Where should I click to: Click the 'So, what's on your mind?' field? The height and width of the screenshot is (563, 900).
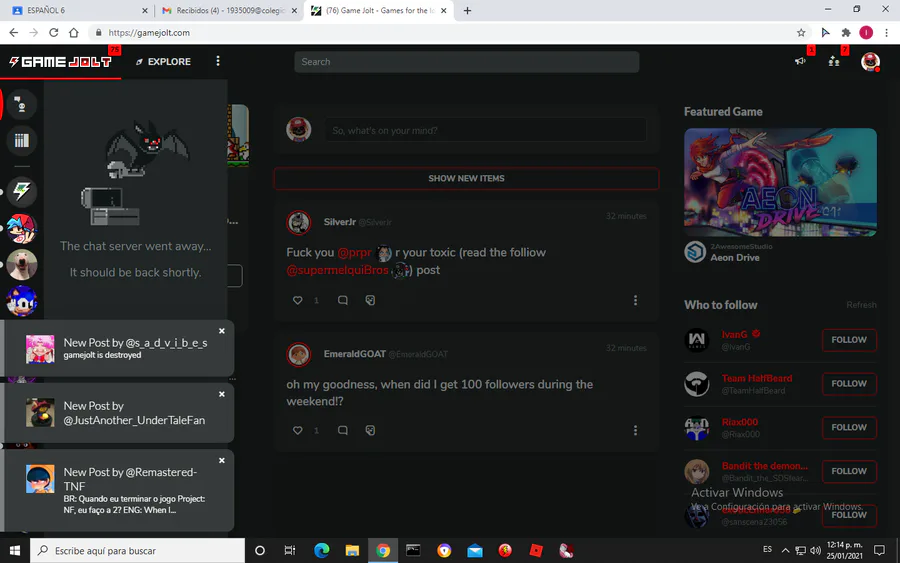tap(486, 130)
